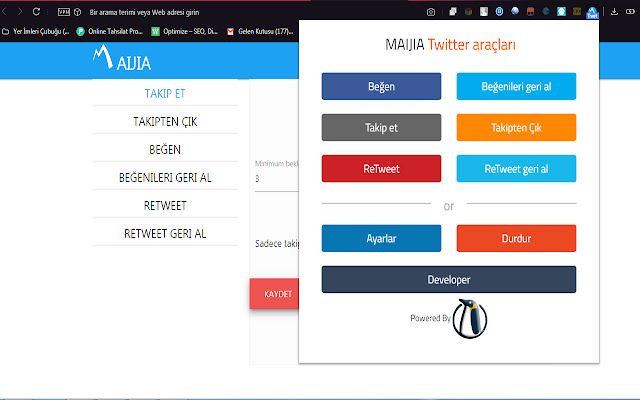The width and height of the screenshot is (640, 400).
Task: Click the KAYDET save button
Action: (274, 294)
